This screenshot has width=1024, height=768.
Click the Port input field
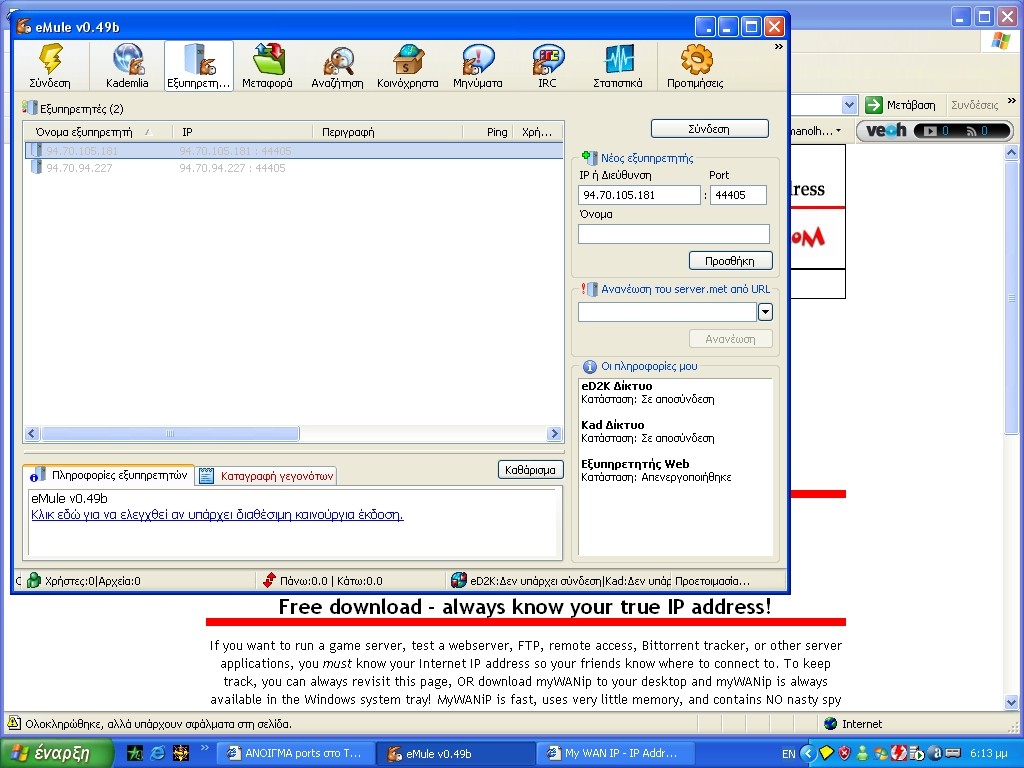click(x=738, y=195)
